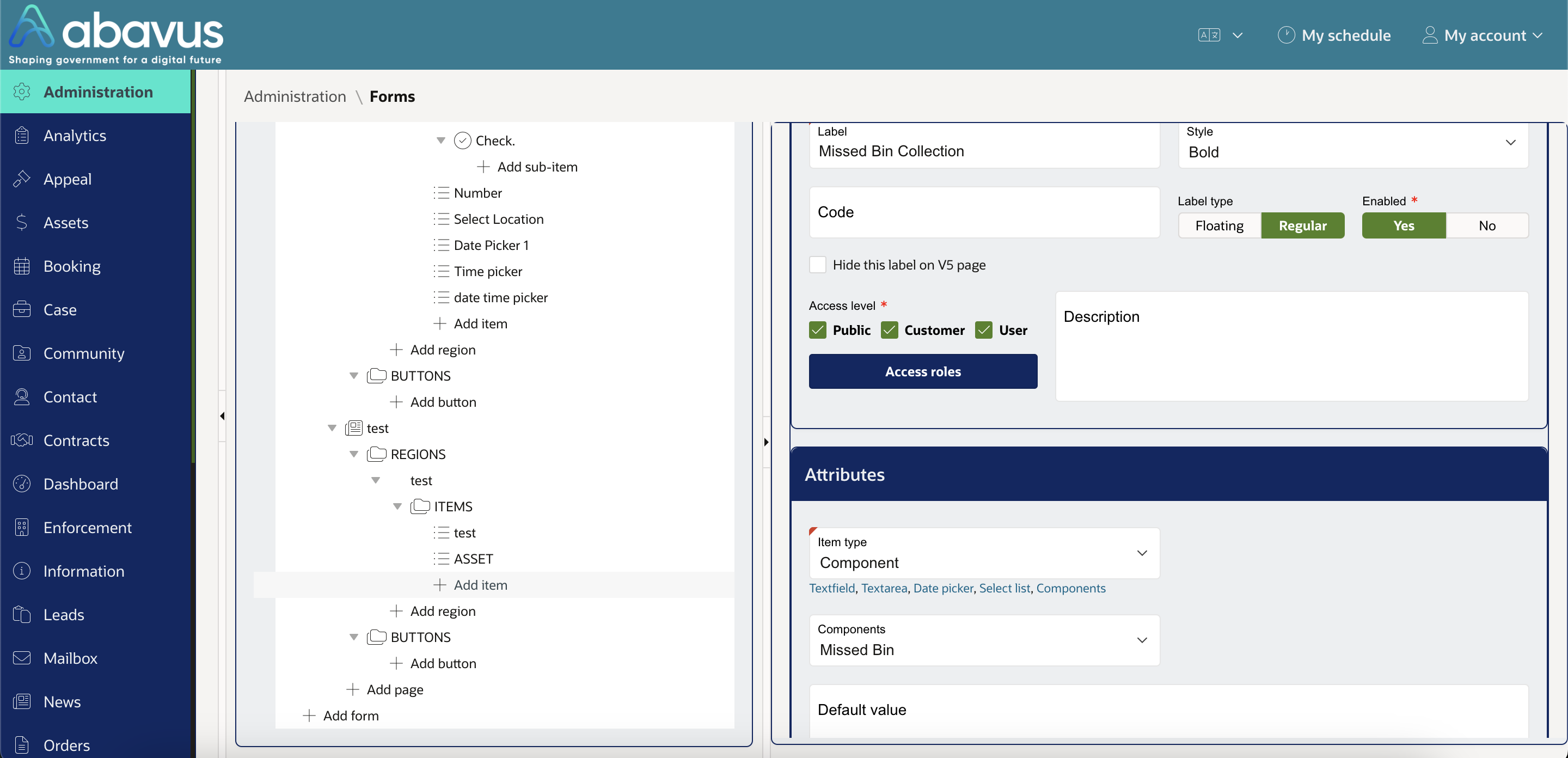Collapse the sidebar using left arrow handle
This screenshot has width=1568, height=758.
click(x=222, y=416)
